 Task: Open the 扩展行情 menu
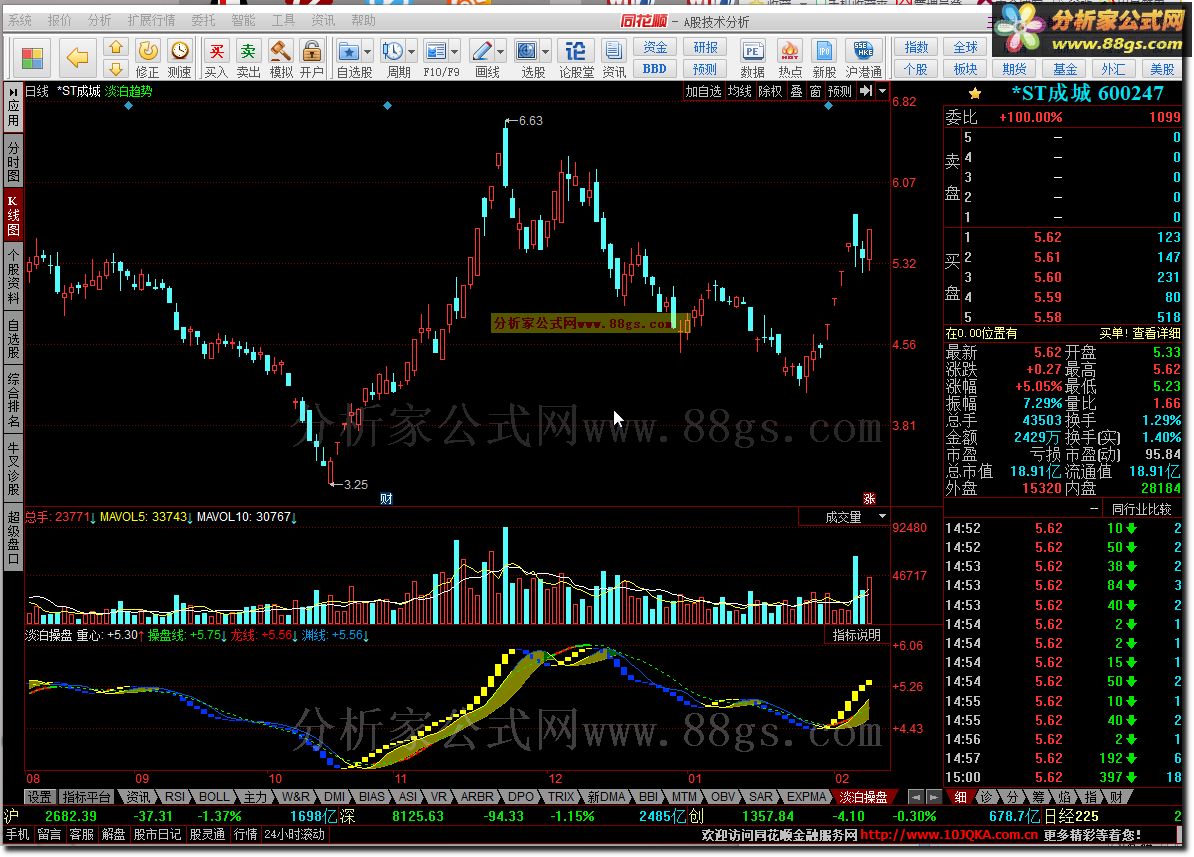tap(152, 21)
